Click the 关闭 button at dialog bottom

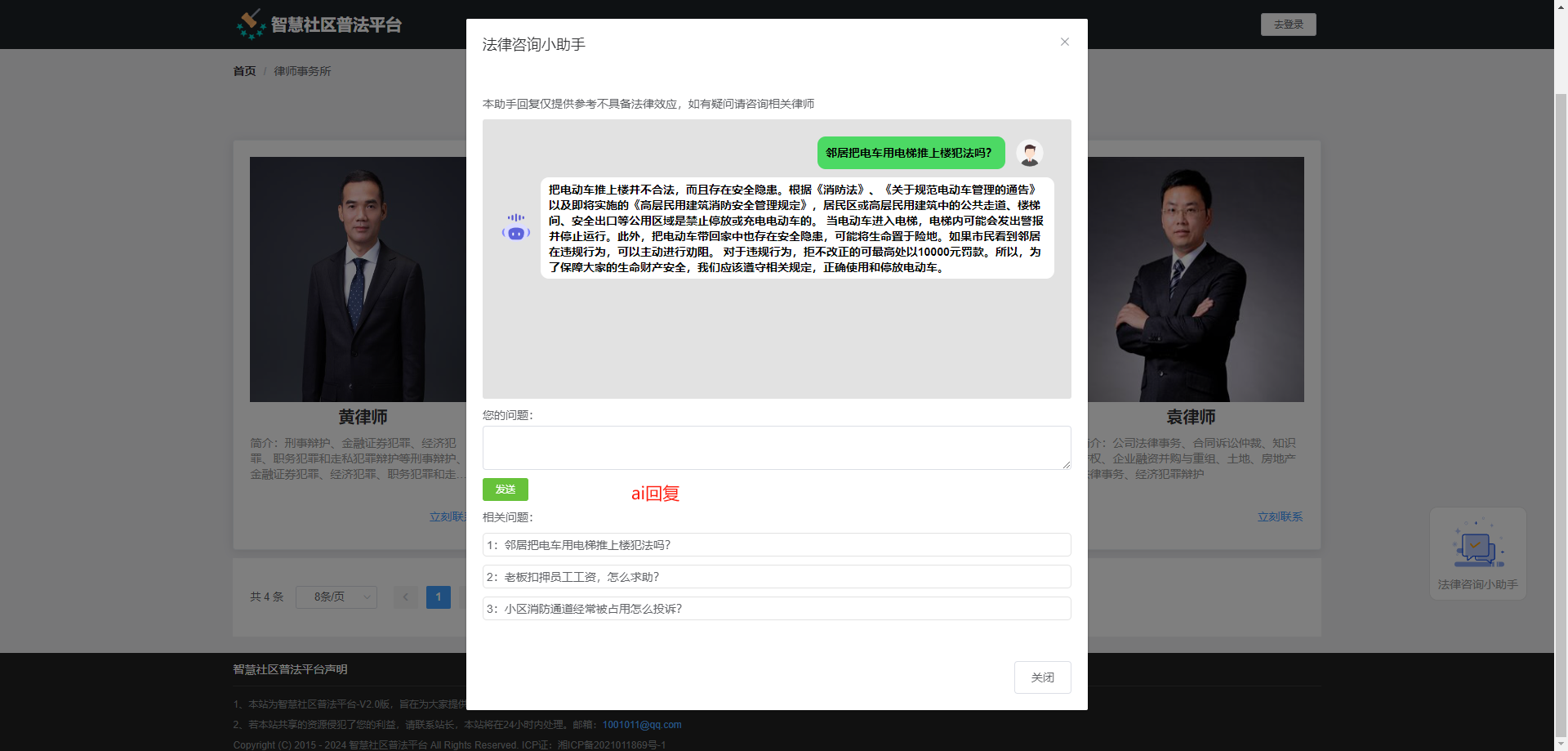tap(1042, 677)
